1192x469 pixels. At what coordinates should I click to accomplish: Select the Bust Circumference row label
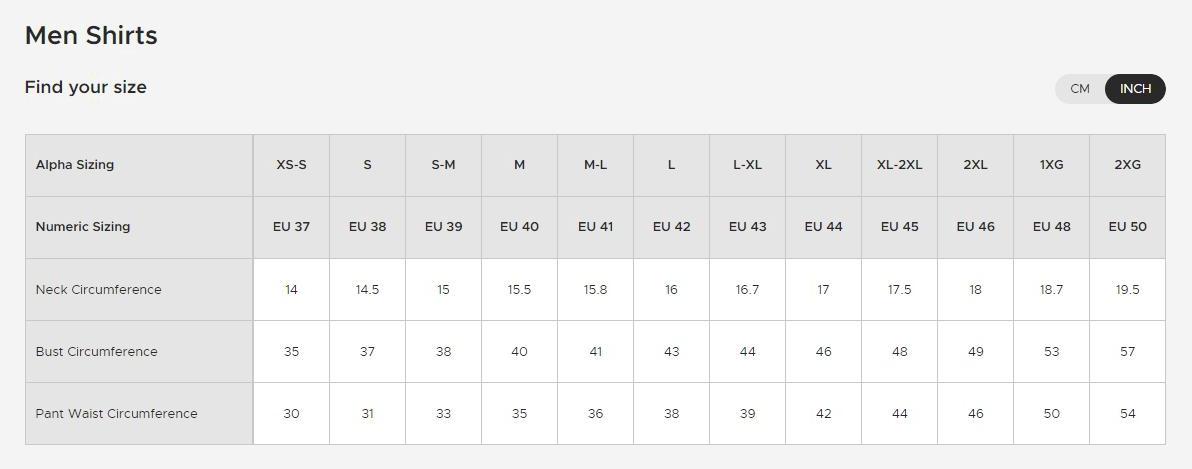pyautogui.click(x=96, y=352)
